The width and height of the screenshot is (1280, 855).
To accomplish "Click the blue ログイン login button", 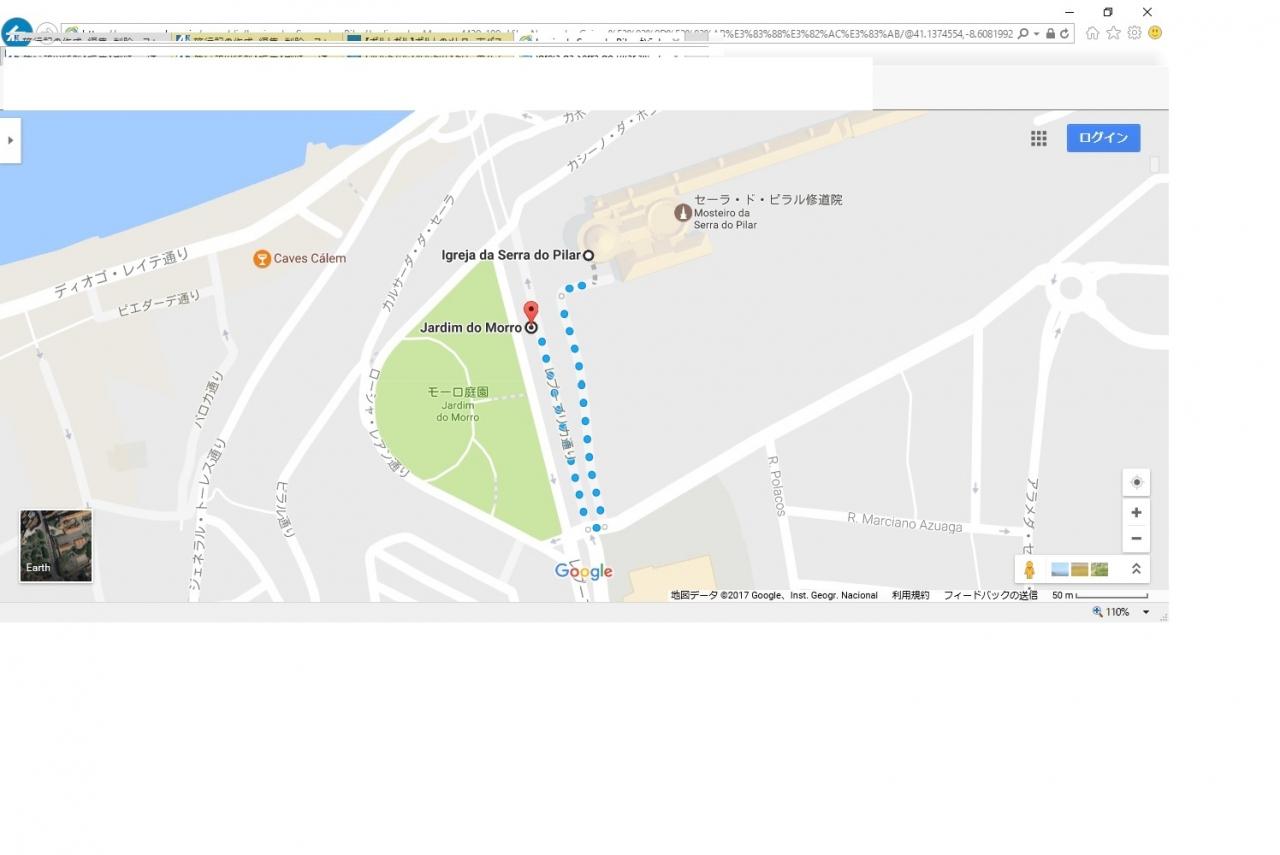I will 1103,138.
